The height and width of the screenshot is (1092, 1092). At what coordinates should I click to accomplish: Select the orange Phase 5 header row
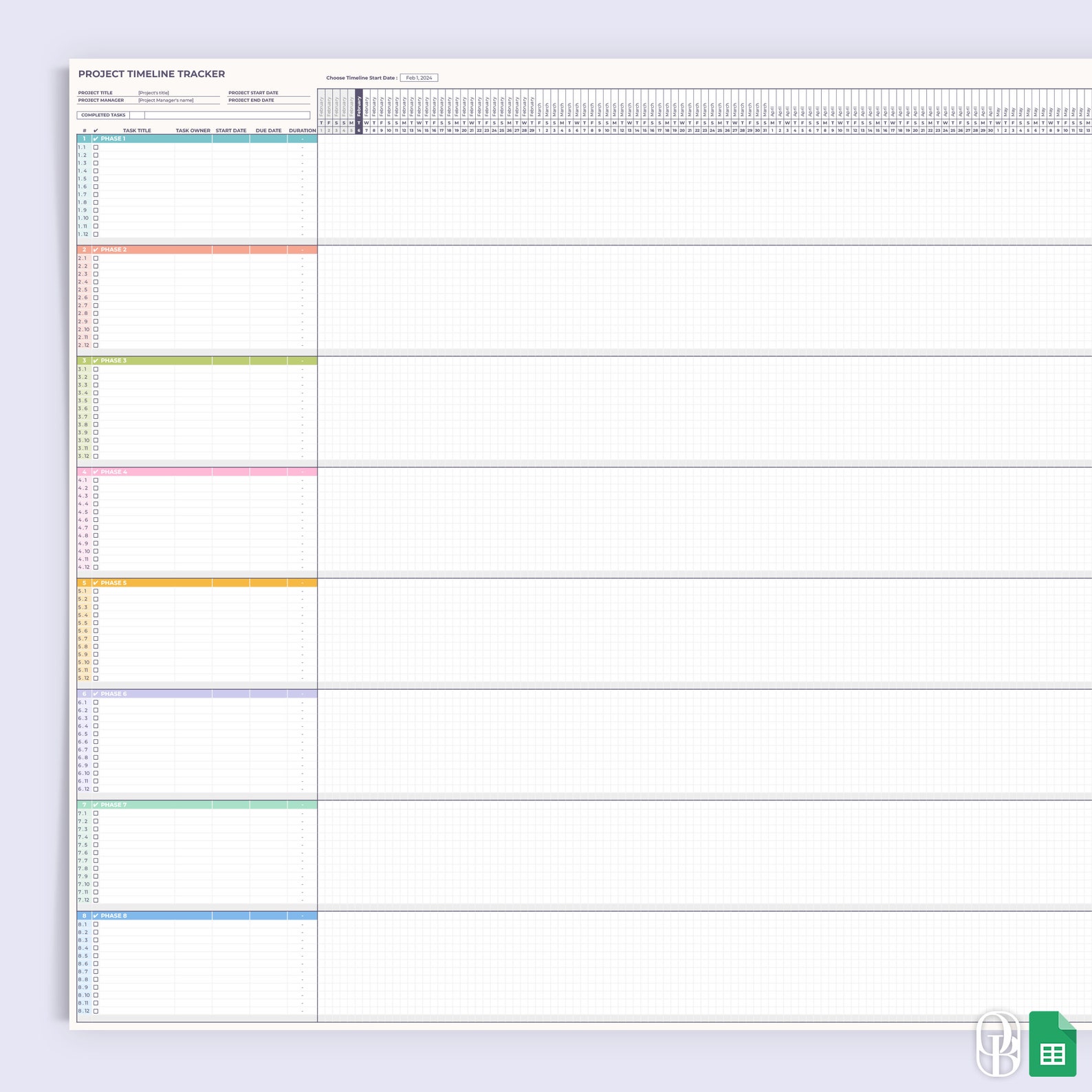197,583
